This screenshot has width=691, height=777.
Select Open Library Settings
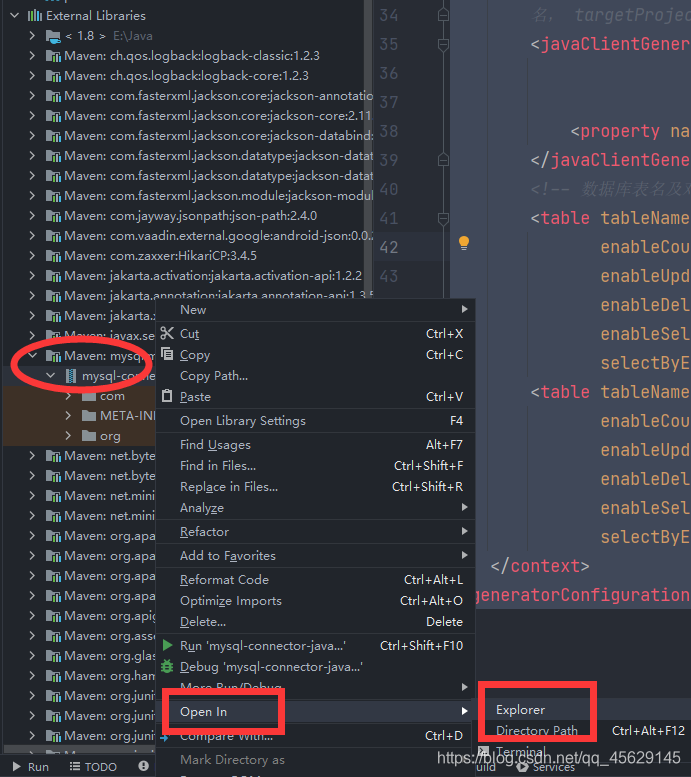(315, 421)
